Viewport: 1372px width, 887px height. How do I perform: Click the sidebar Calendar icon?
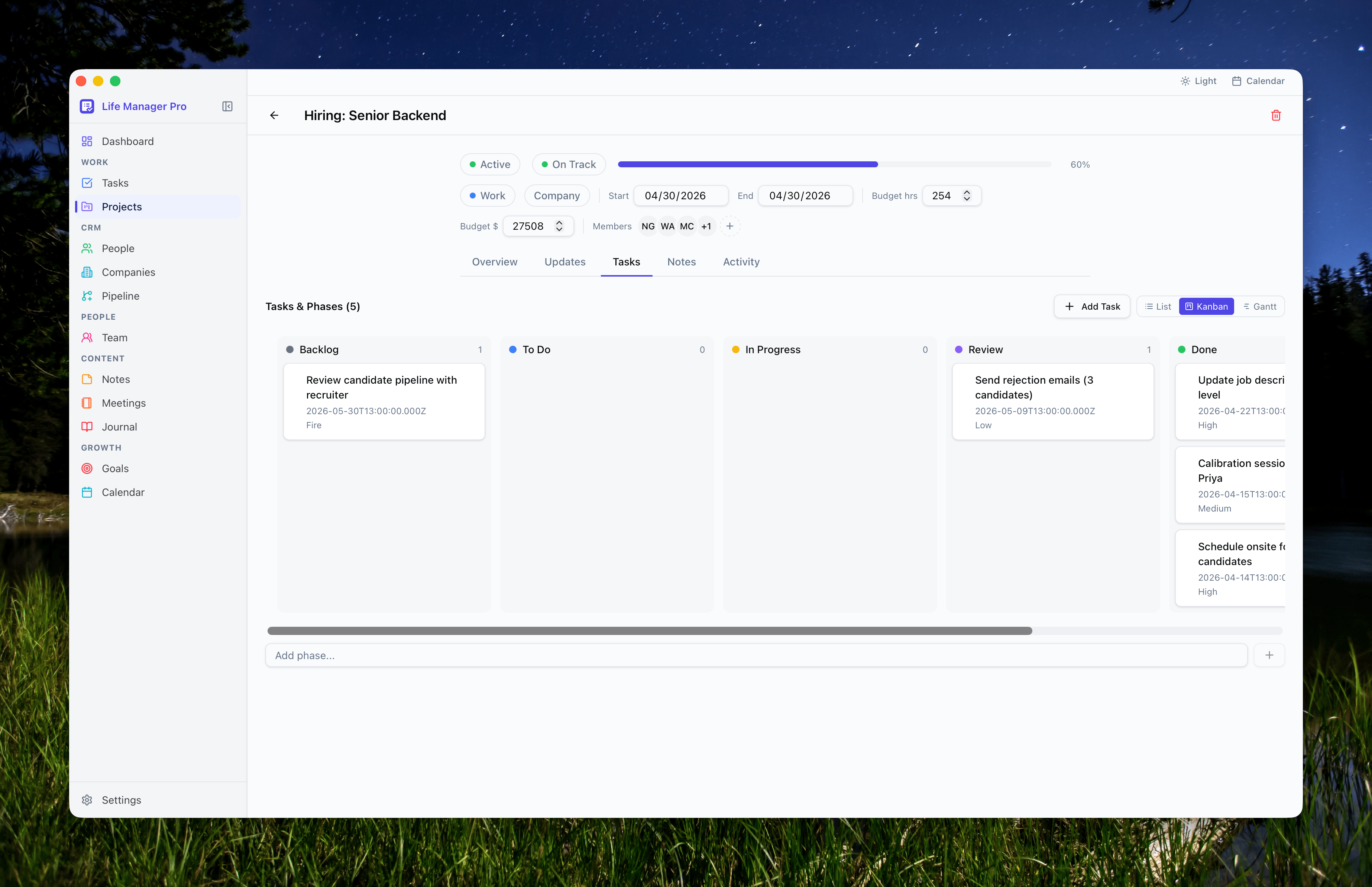(x=87, y=493)
